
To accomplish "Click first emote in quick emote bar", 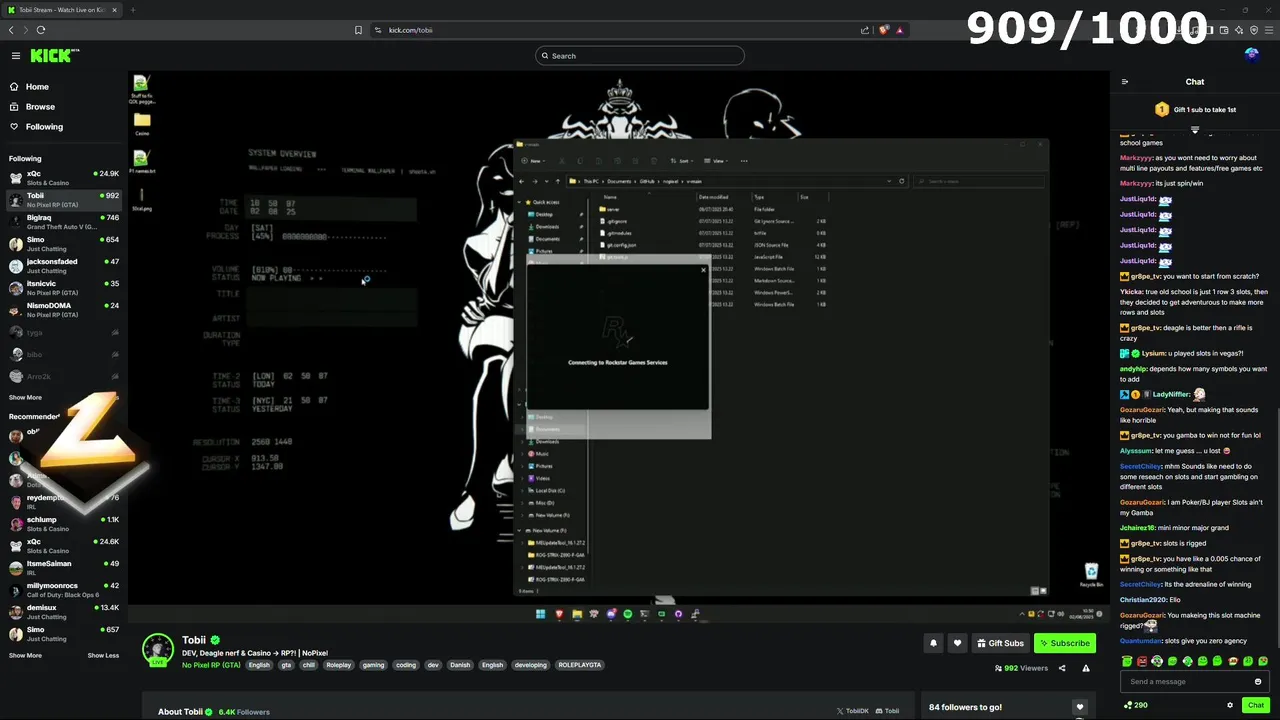I will 1127,661.
